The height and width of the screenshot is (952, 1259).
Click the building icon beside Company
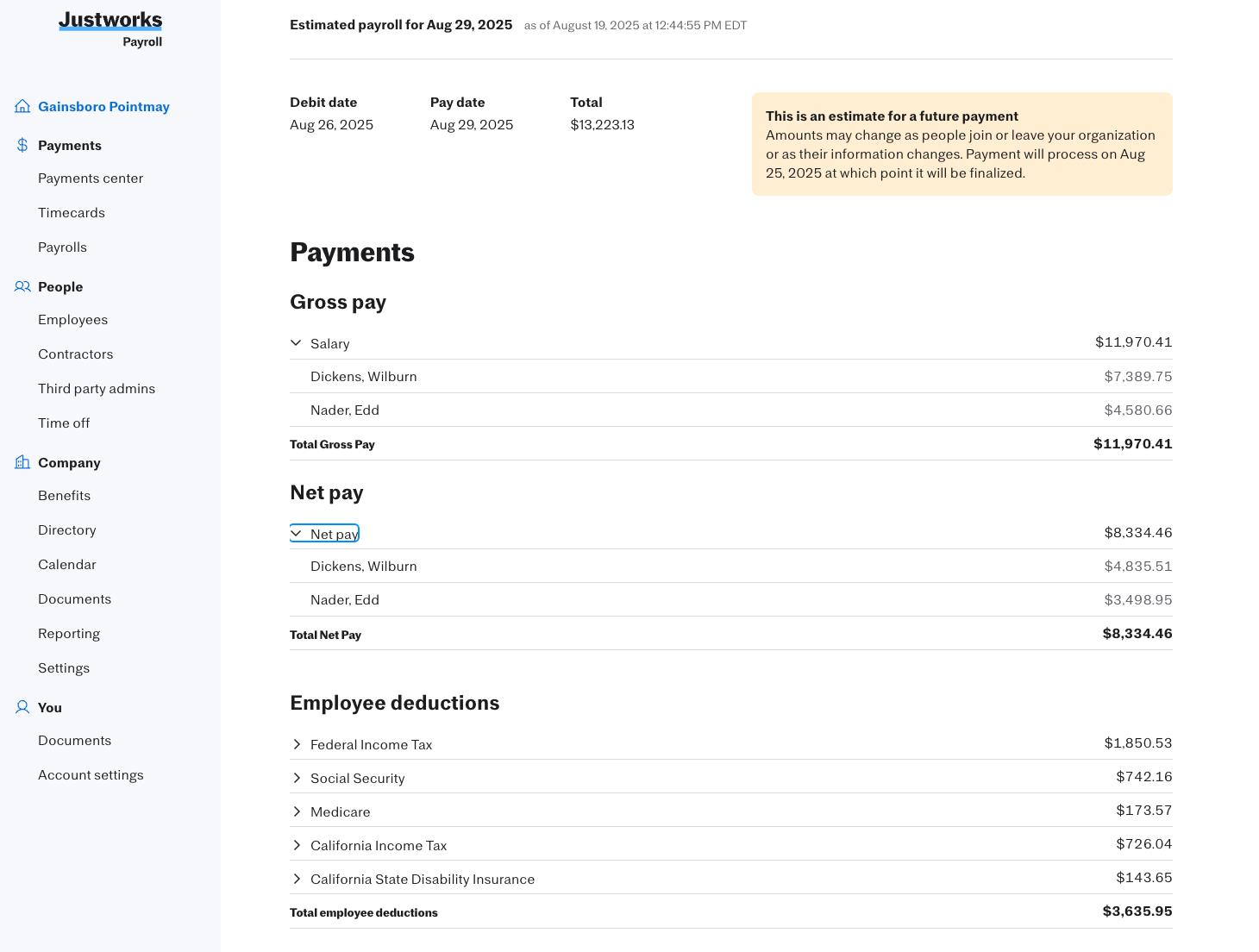(22, 462)
